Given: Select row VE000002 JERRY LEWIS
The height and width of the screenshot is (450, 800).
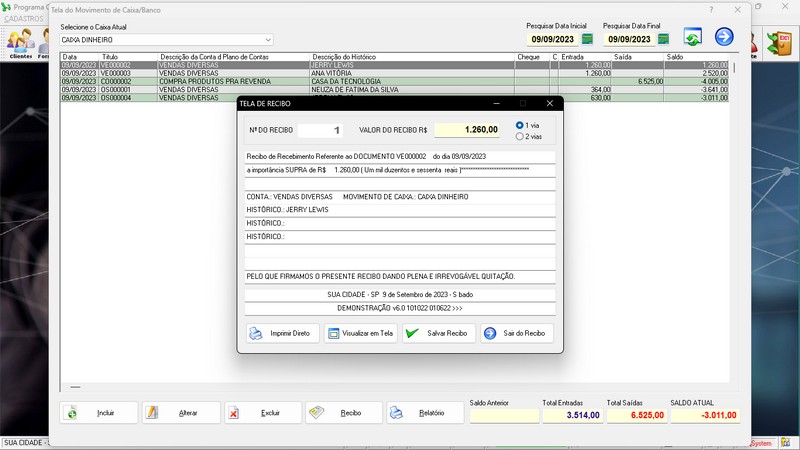Looking at the screenshot, I should pos(394,65).
